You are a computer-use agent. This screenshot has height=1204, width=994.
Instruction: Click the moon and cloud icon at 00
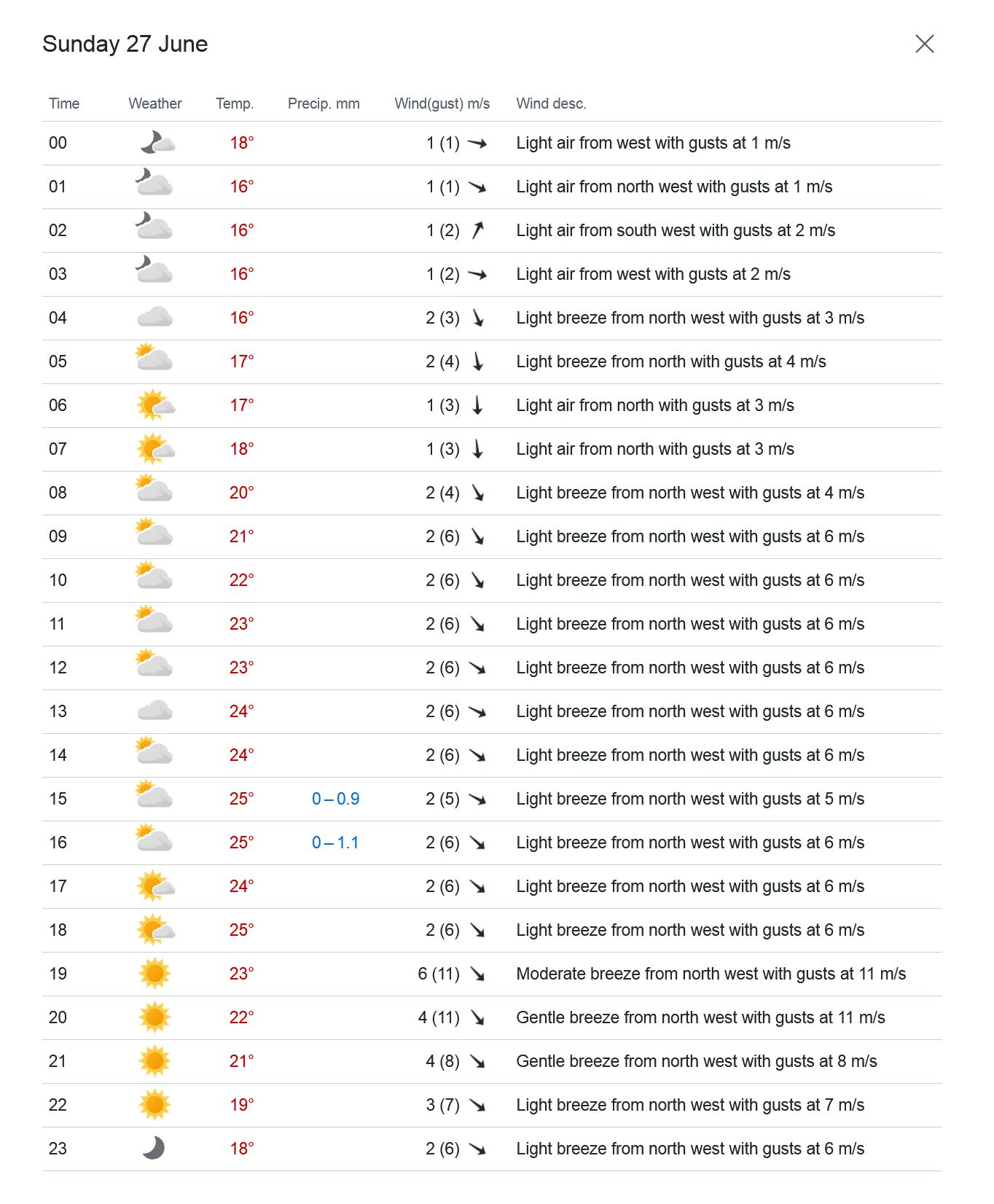(157, 142)
